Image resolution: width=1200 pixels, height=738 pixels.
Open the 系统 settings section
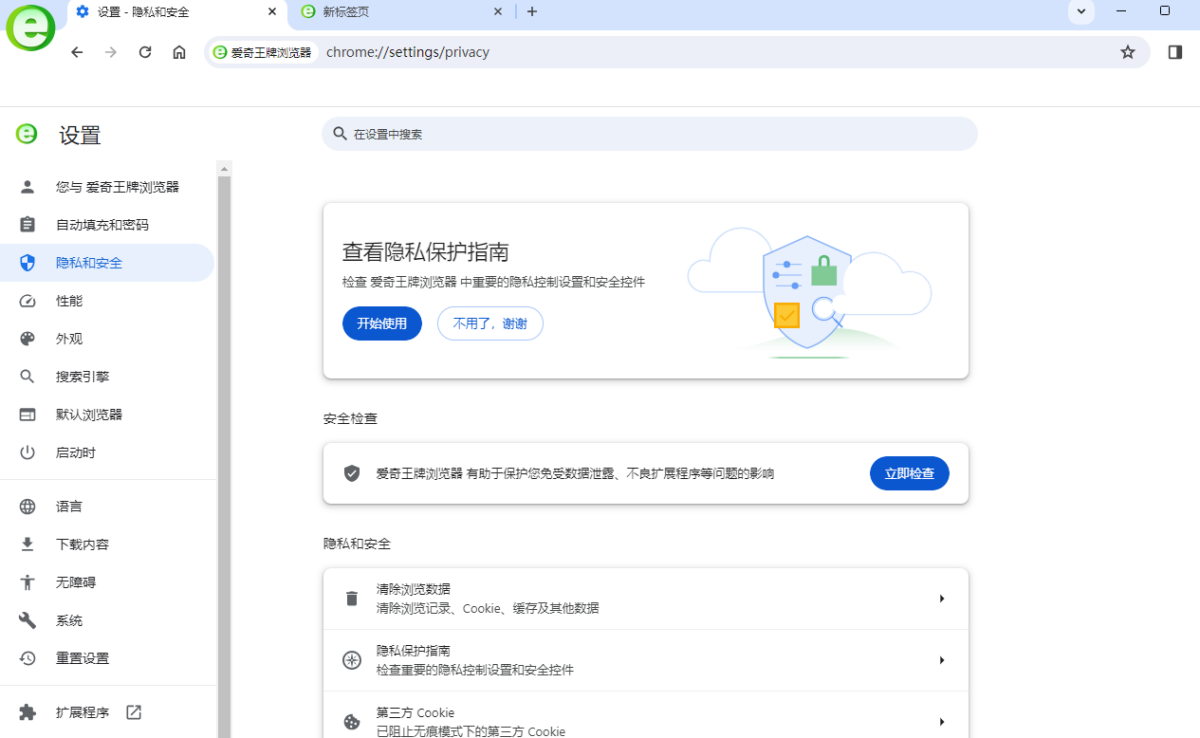coord(68,620)
